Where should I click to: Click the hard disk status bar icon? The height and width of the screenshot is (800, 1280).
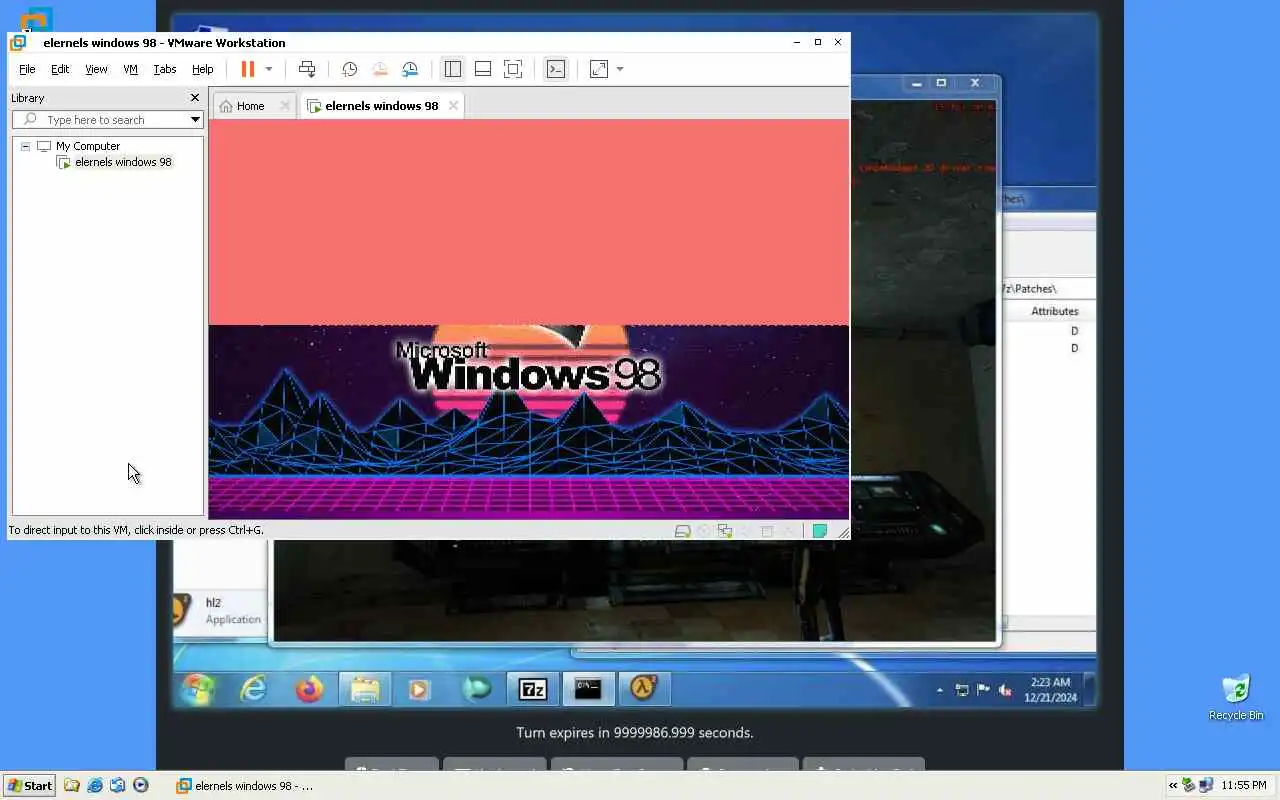pyautogui.click(x=683, y=531)
